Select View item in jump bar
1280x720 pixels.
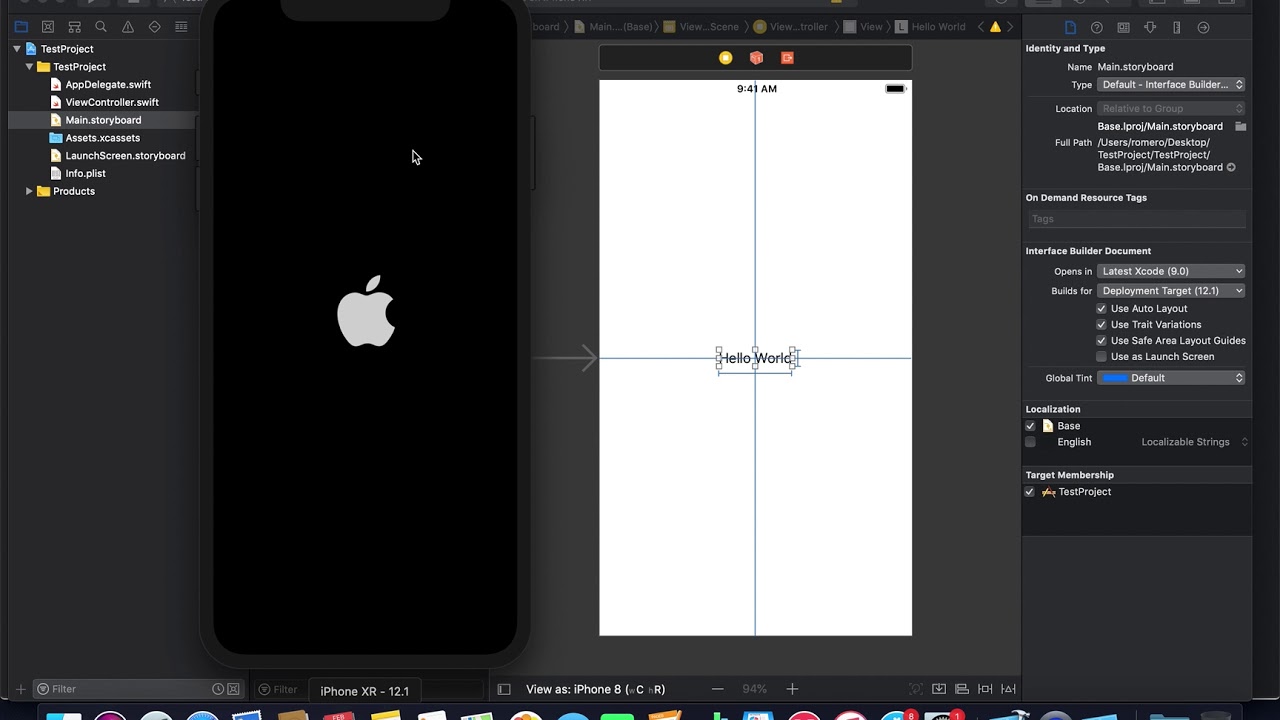864,27
